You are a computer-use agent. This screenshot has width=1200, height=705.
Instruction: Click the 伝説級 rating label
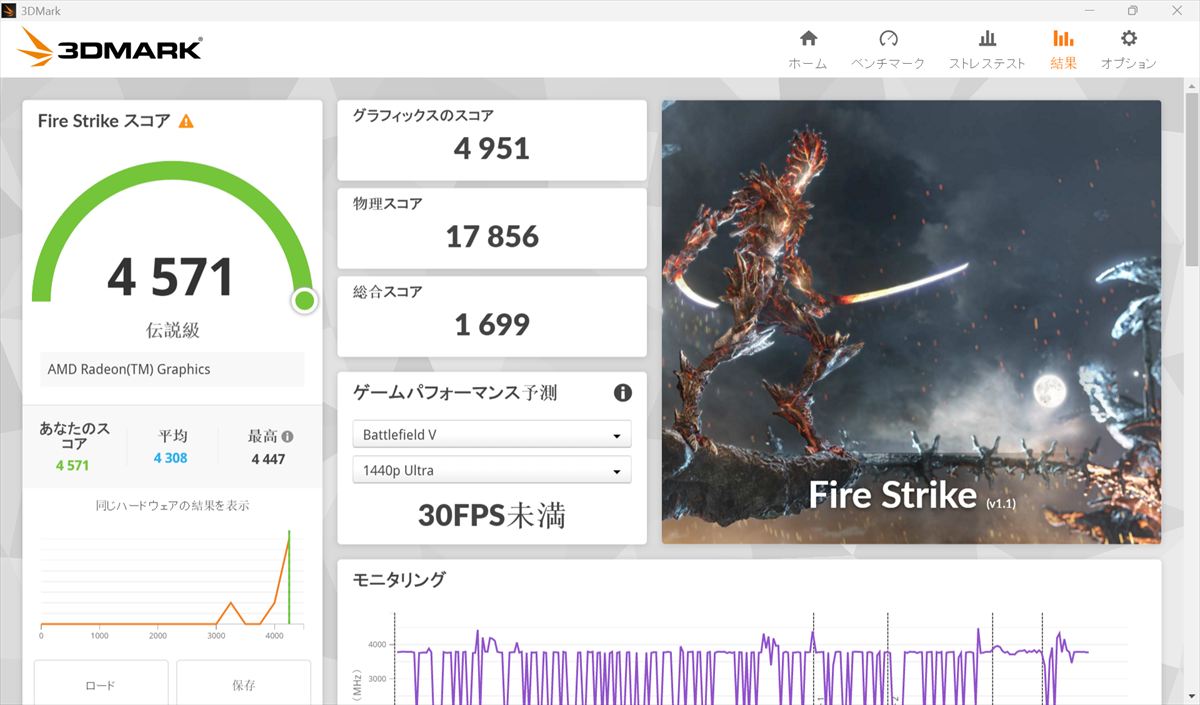point(173,330)
